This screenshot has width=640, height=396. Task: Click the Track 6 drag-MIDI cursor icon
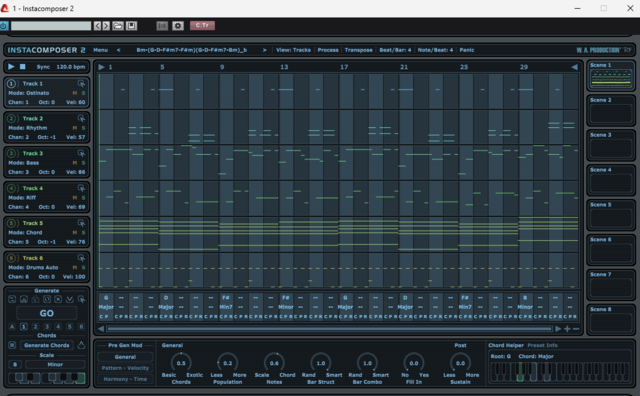click(81, 258)
